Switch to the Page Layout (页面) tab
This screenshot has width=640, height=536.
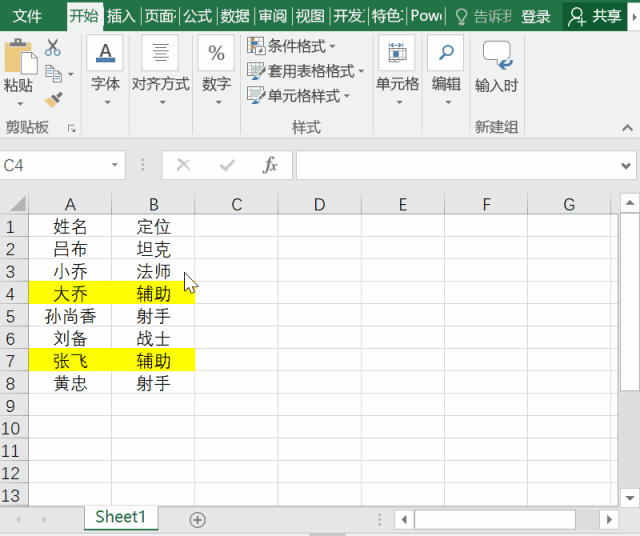pos(160,17)
